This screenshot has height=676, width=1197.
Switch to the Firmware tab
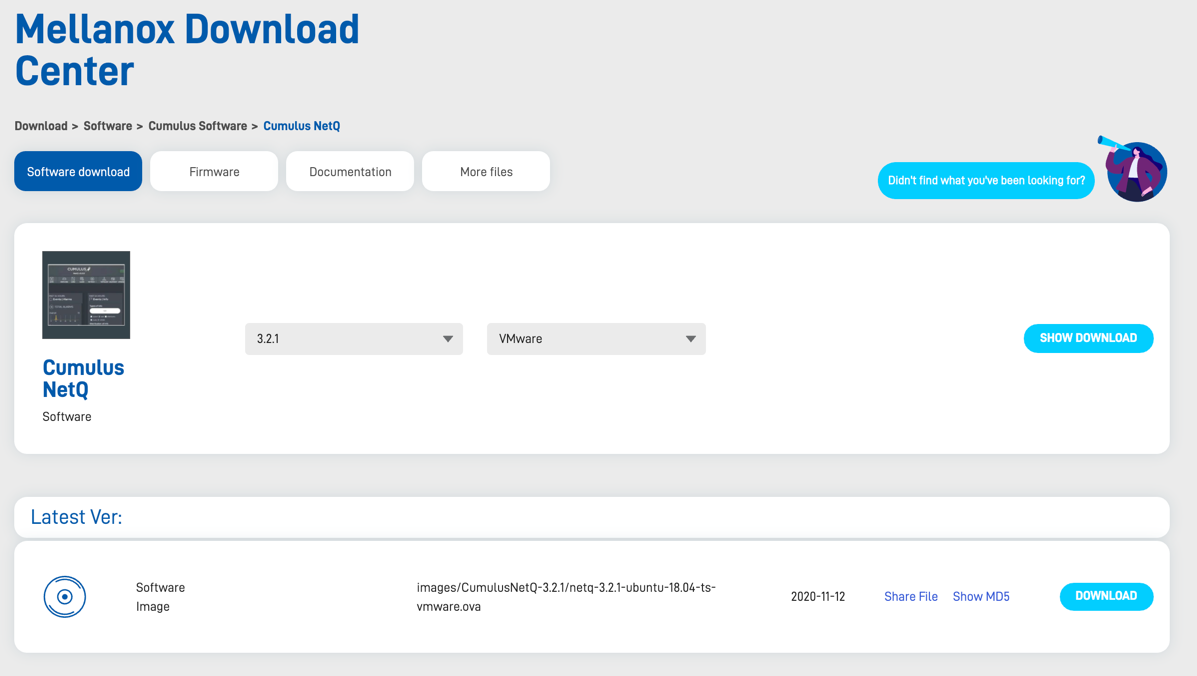(x=214, y=172)
